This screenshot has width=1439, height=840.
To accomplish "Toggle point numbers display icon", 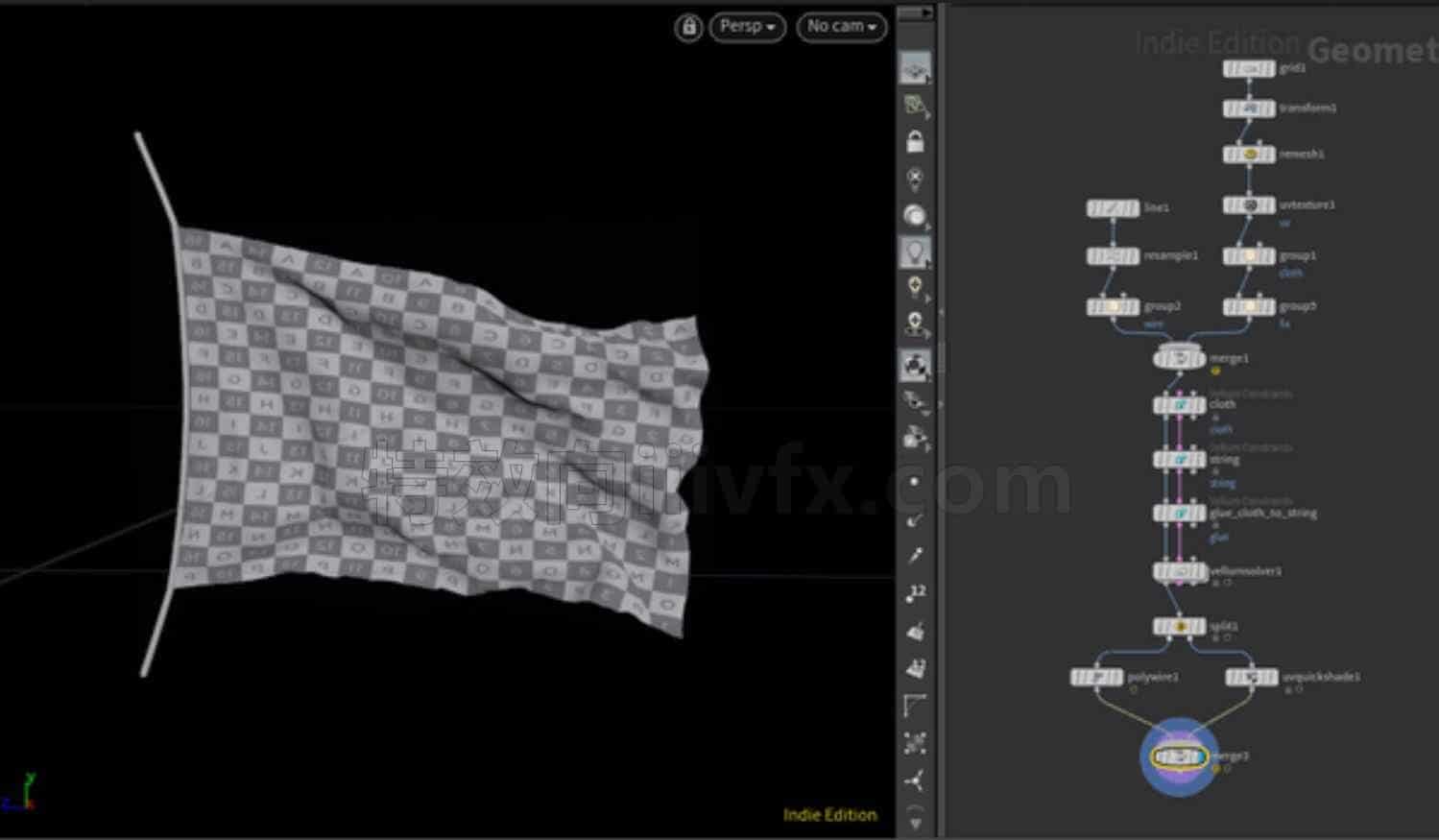I will (x=915, y=593).
